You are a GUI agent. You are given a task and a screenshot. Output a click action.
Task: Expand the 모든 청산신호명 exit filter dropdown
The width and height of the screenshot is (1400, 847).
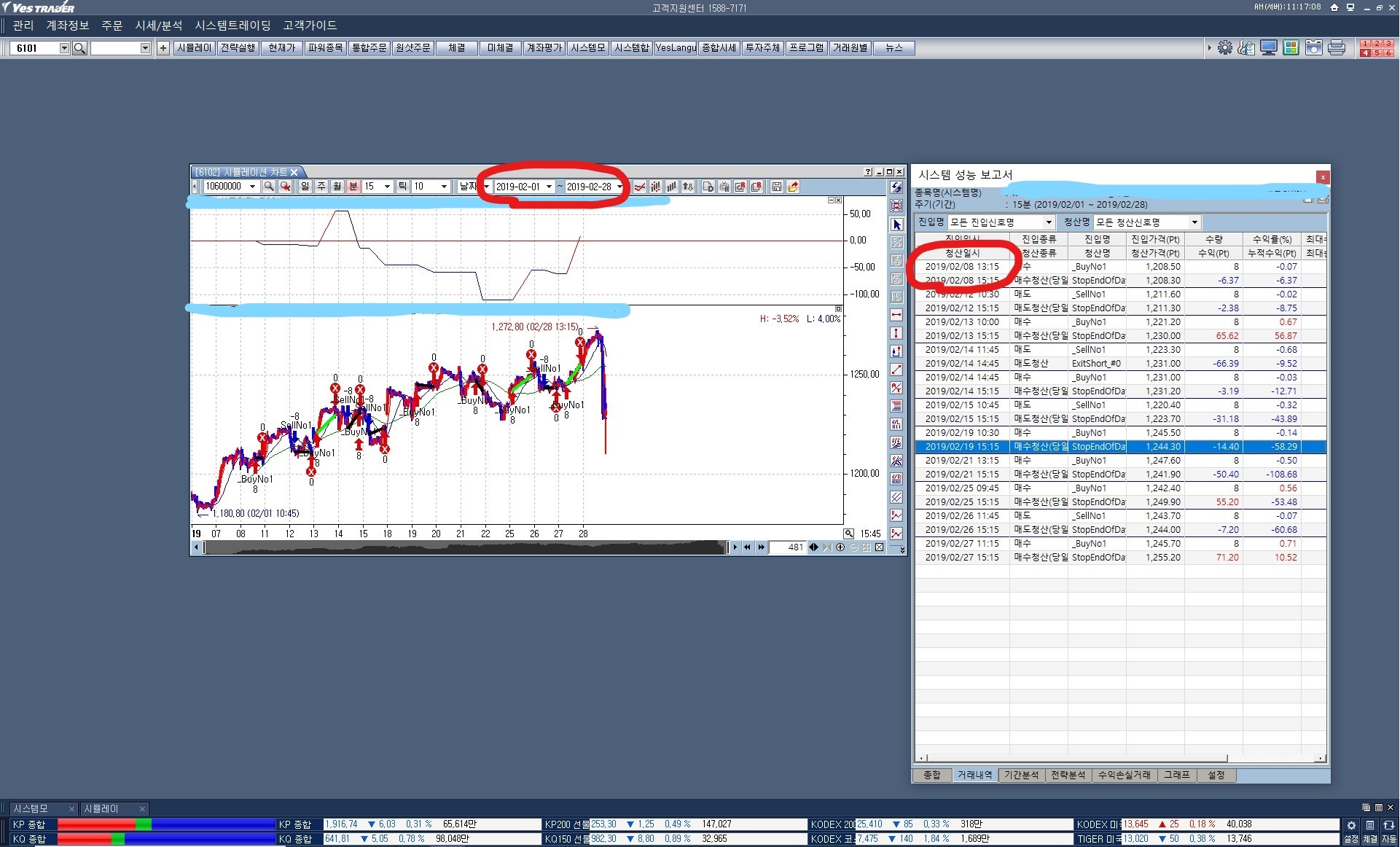[x=1194, y=222]
